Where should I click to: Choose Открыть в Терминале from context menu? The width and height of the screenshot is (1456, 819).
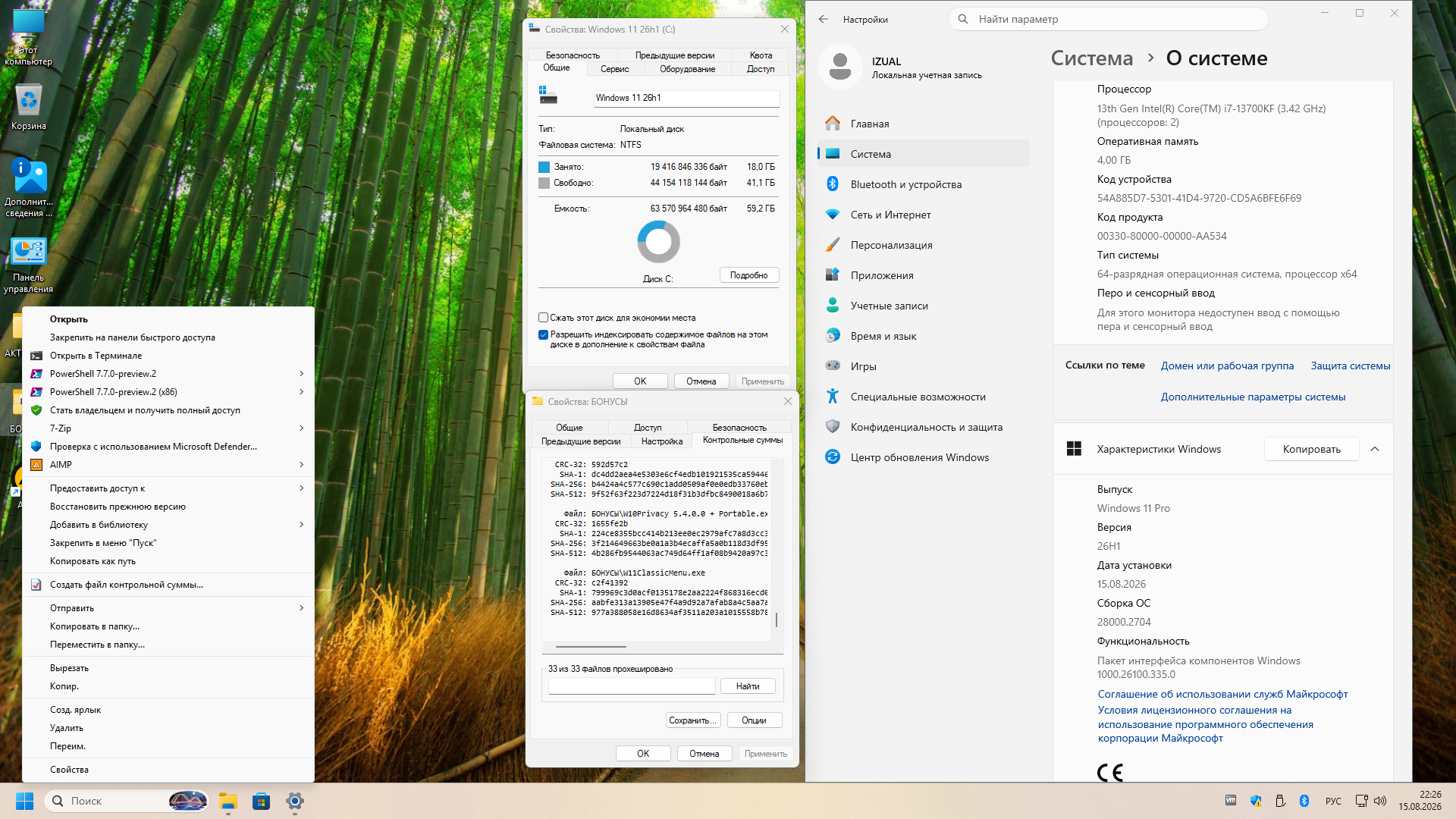click(x=168, y=356)
